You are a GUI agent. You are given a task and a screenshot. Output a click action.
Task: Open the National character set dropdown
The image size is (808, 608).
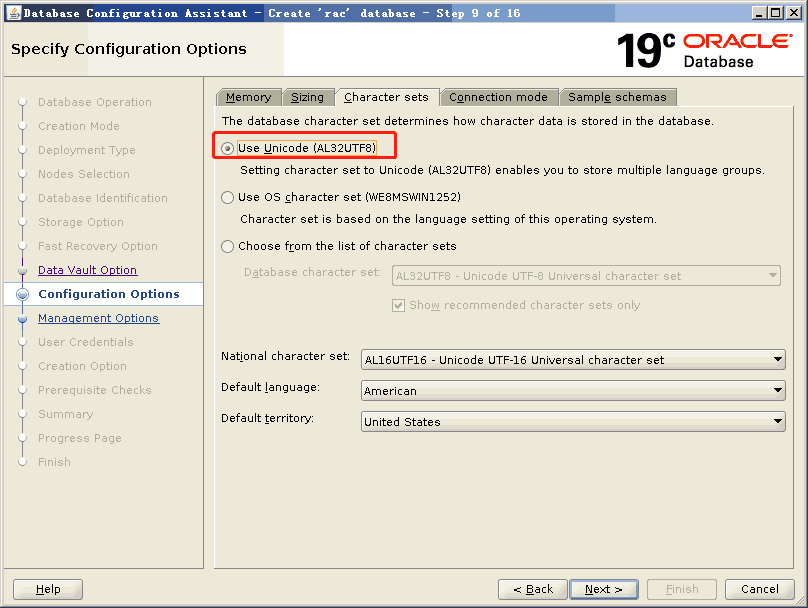pos(573,360)
